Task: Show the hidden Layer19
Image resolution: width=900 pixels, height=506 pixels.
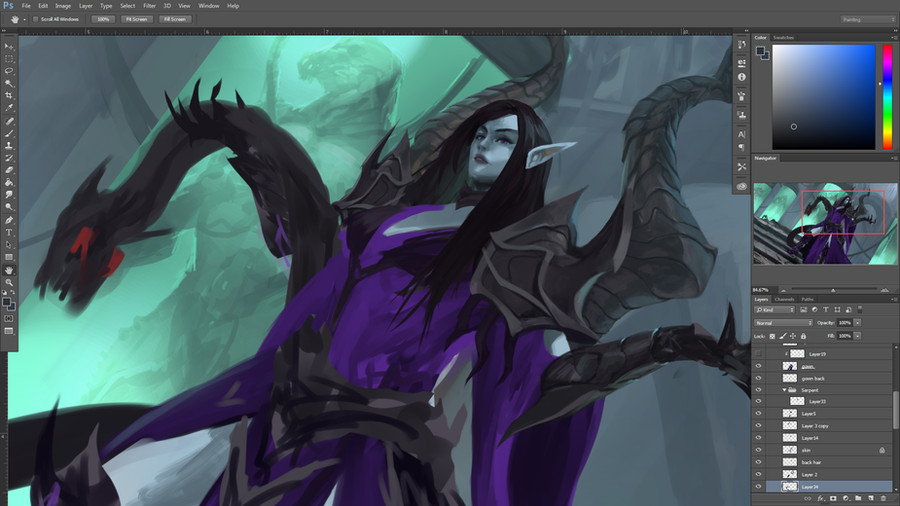Action: [758, 354]
